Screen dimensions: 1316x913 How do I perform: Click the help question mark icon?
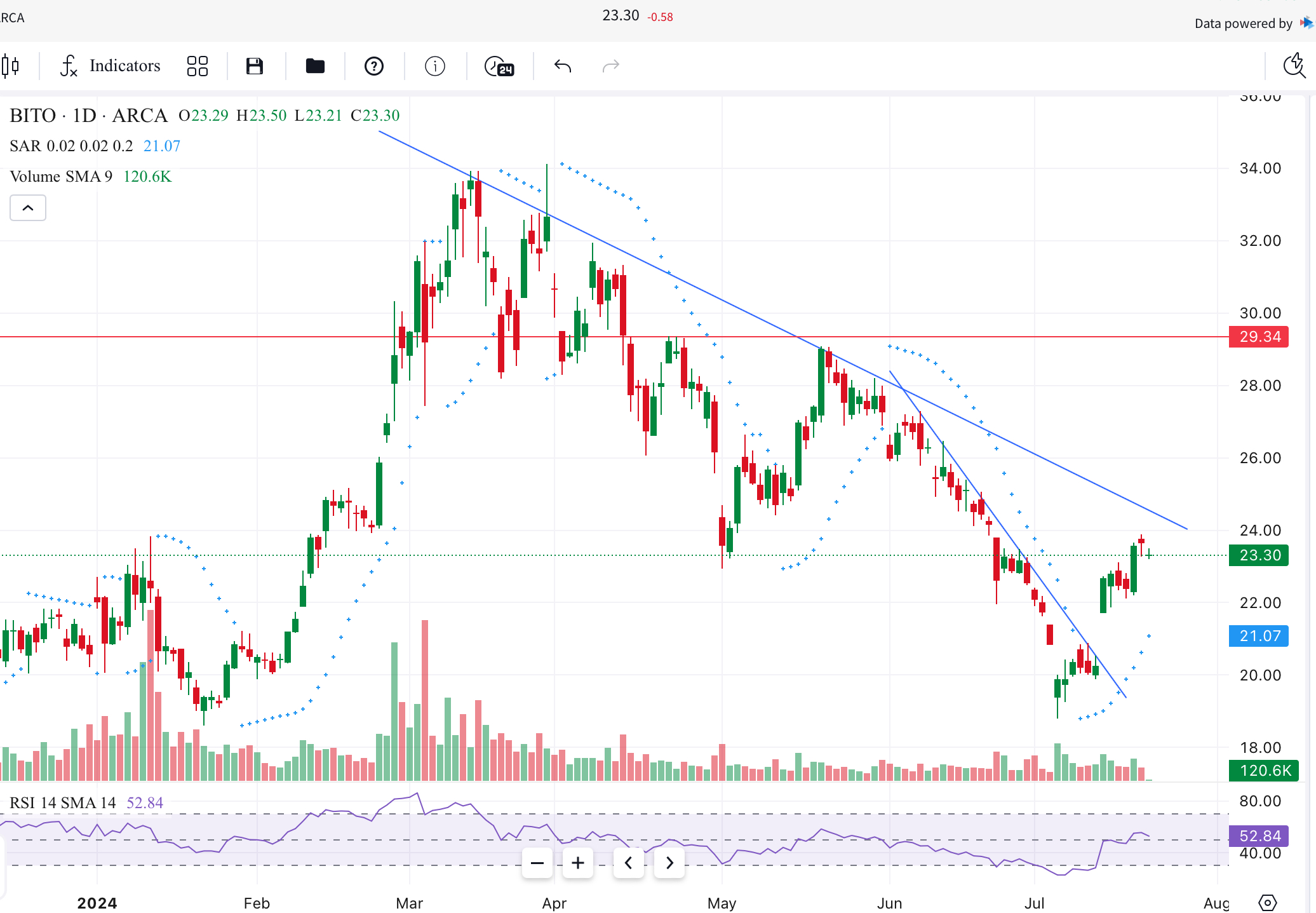[x=374, y=66]
